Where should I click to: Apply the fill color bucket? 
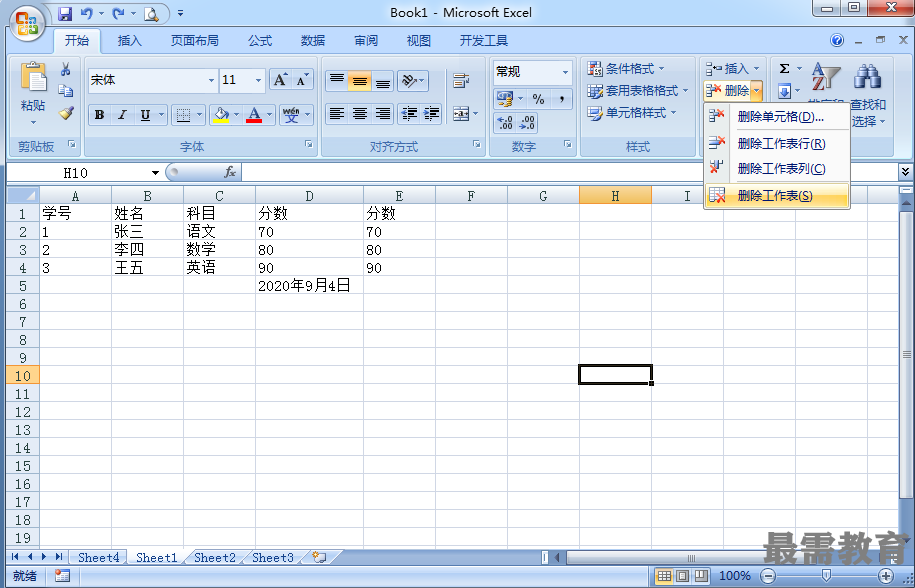tap(221, 114)
